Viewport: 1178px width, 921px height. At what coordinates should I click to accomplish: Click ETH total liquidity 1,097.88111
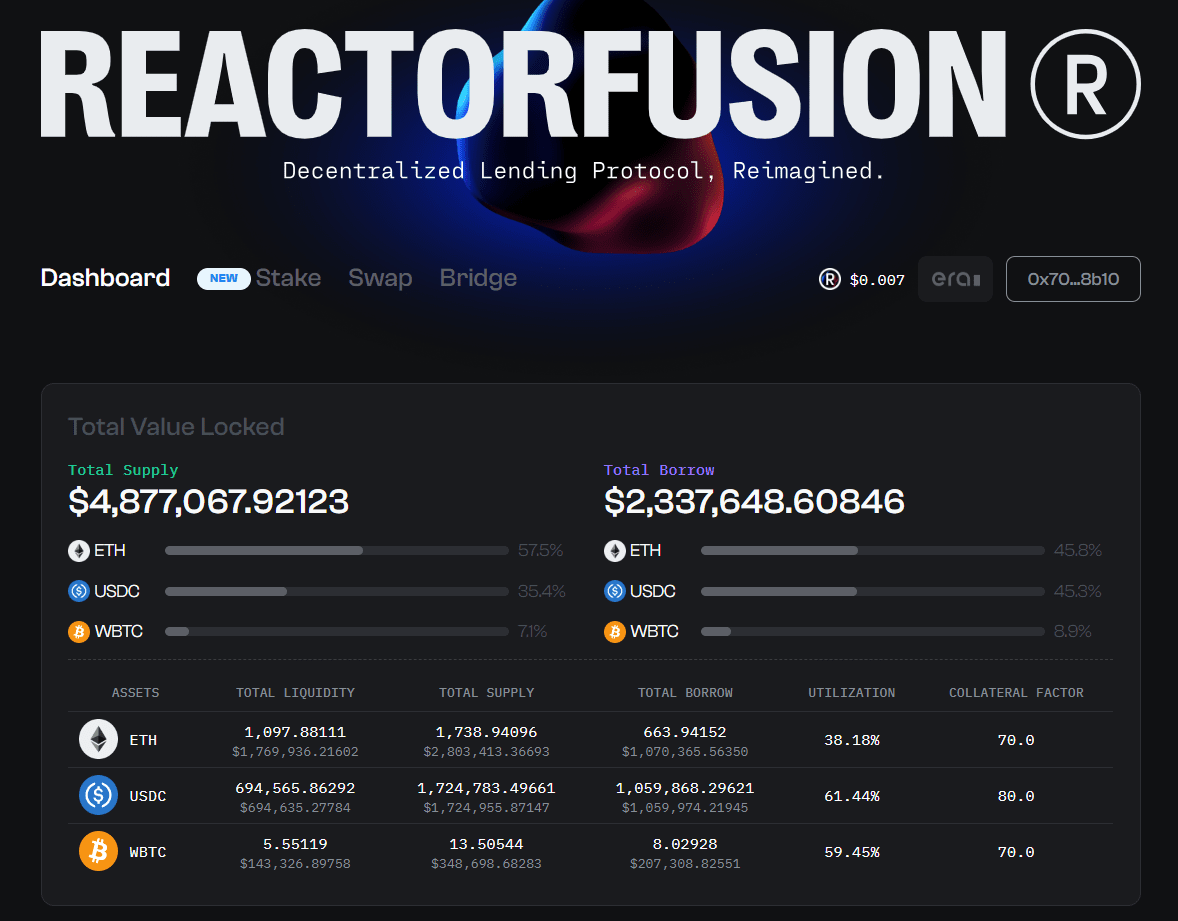pos(295,732)
